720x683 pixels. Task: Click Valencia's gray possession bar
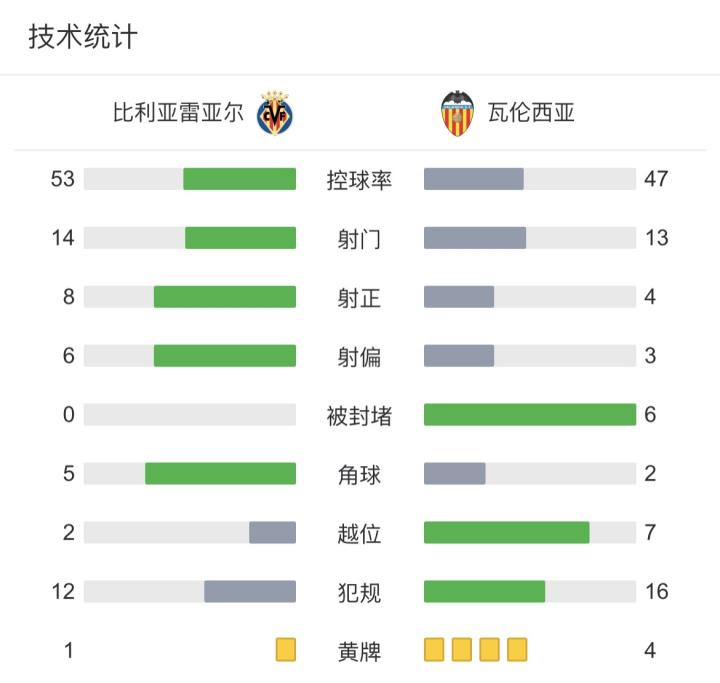[x=474, y=179]
